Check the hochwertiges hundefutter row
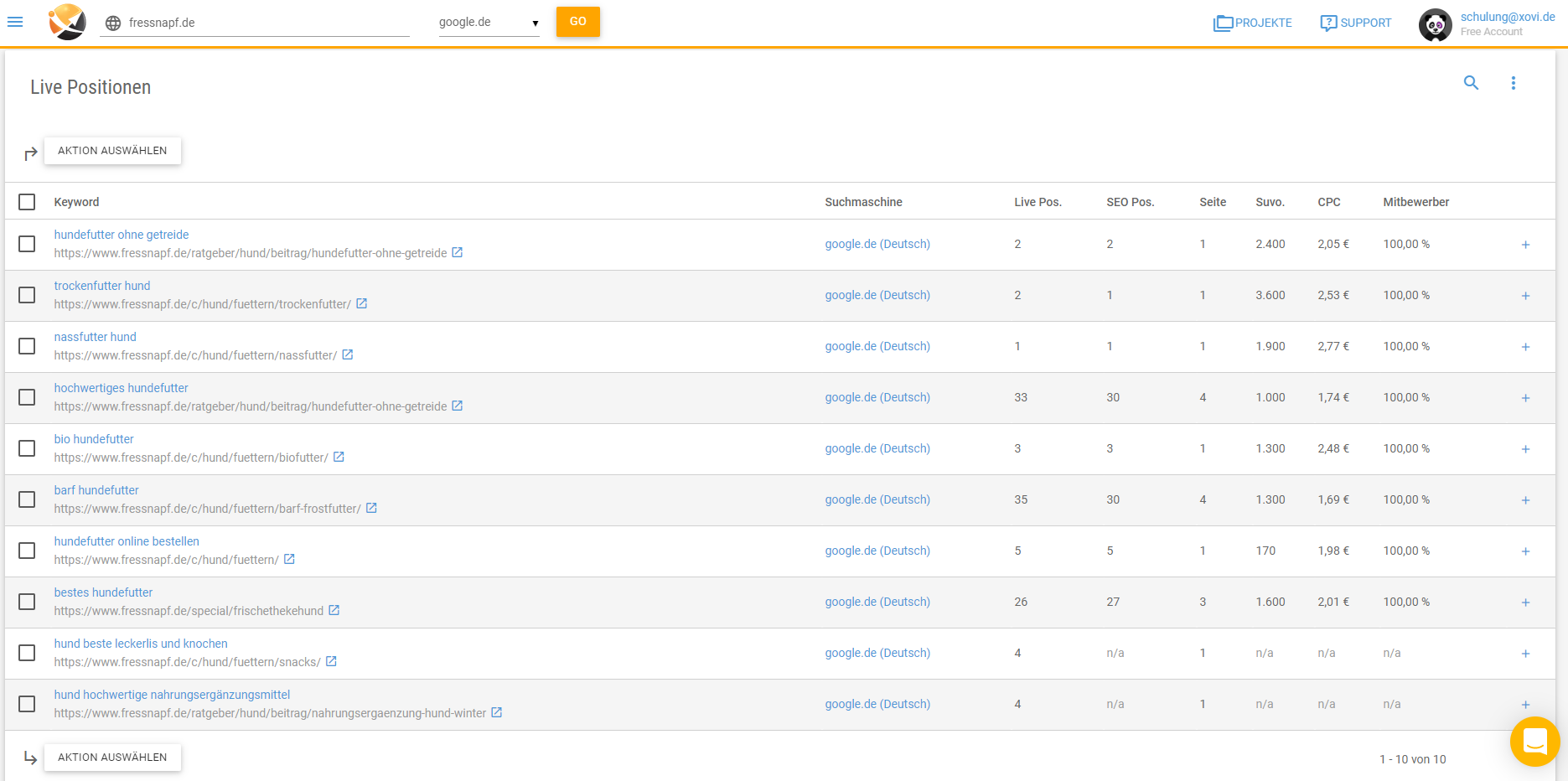Viewport: 1568px width, 781px height. [27, 397]
